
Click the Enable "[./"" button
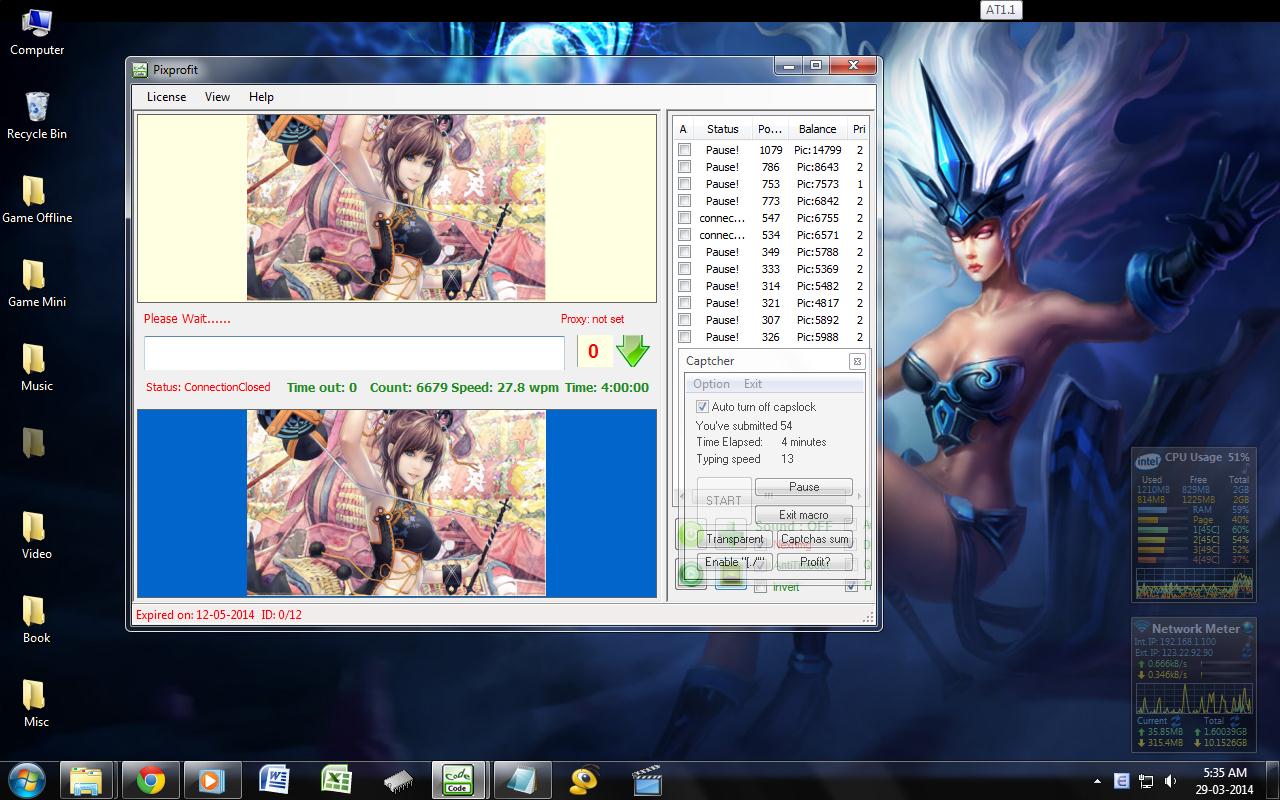(735, 562)
